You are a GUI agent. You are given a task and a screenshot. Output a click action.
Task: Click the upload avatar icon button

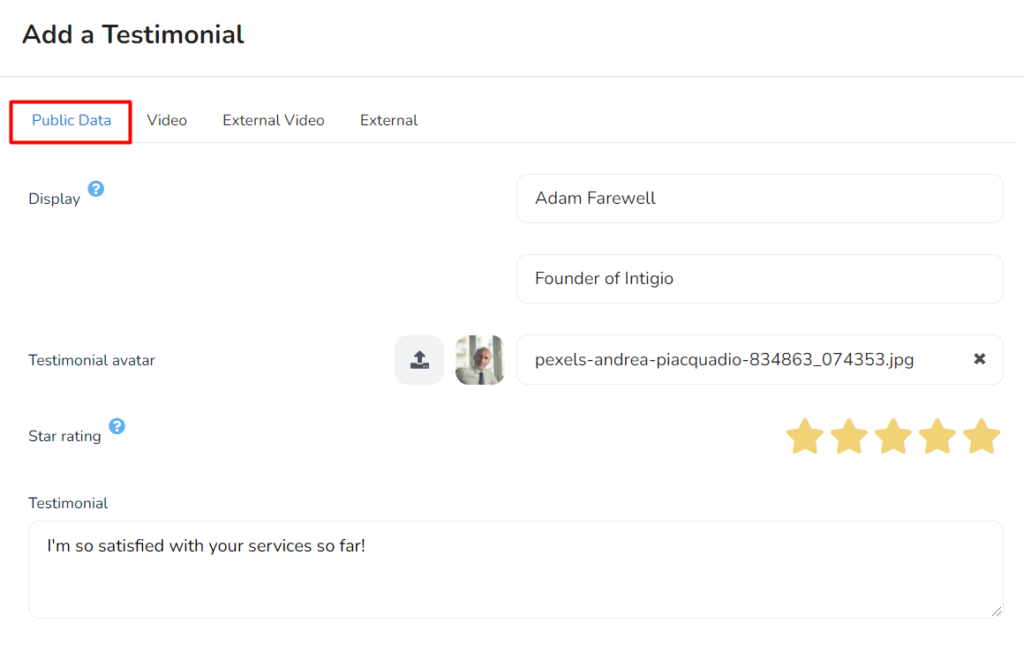pyautogui.click(x=419, y=360)
